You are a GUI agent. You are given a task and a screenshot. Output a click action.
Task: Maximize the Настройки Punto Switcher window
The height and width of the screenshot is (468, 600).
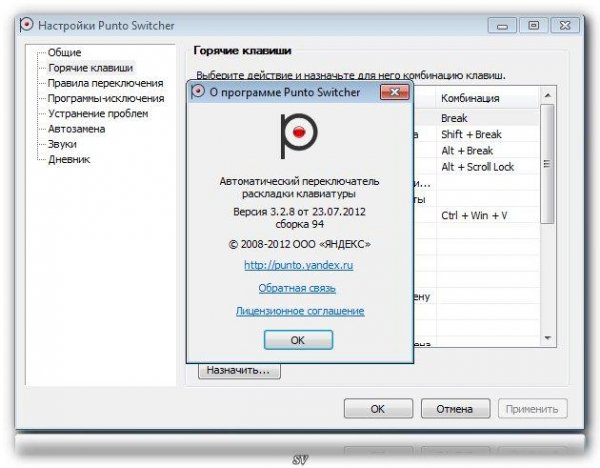click(x=533, y=26)
